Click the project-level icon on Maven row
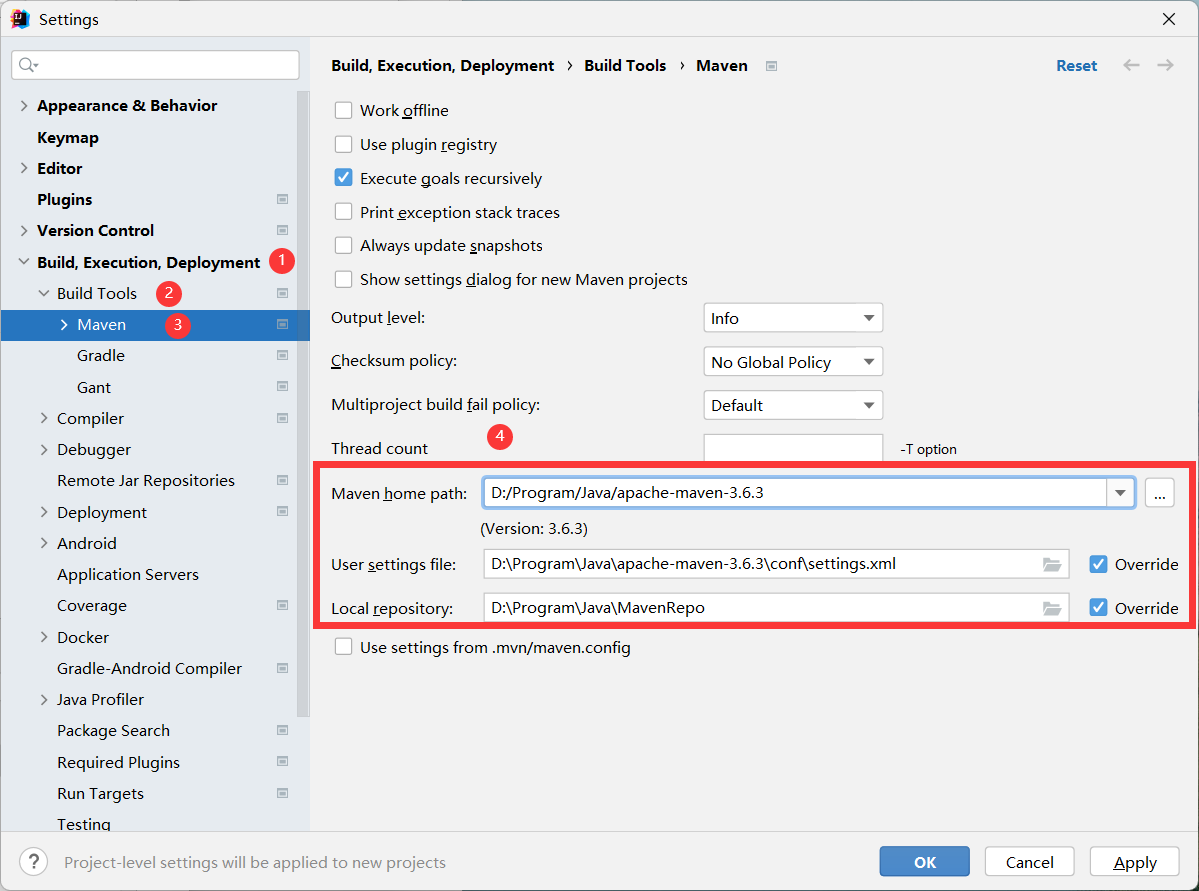Viewport: 1199px width, 891px height. point(282,324)
